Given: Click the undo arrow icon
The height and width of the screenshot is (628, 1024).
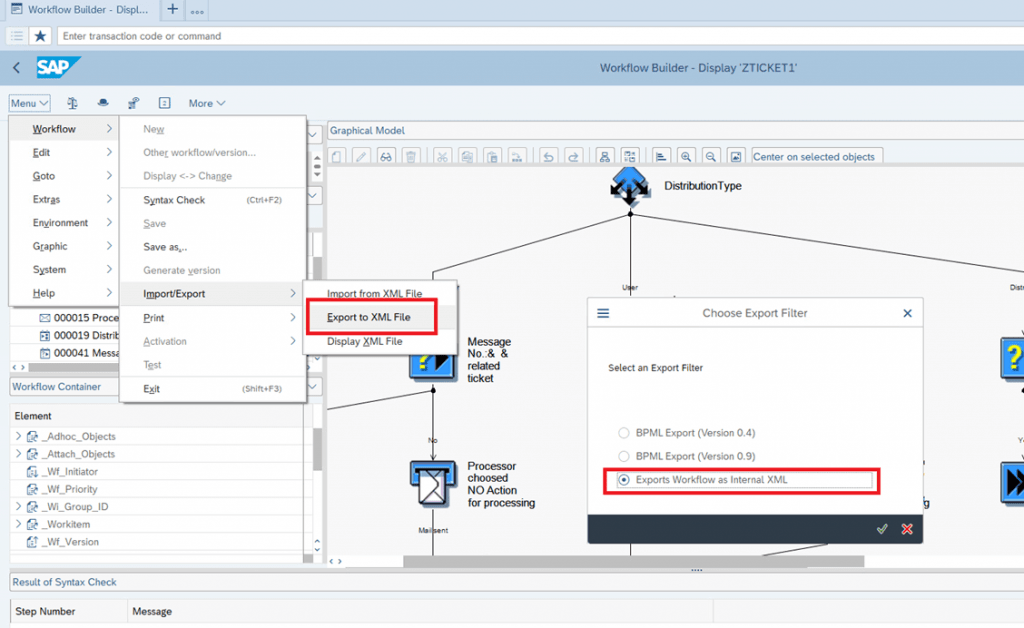Looking at the screenshot, I should [x=548, y=157].
